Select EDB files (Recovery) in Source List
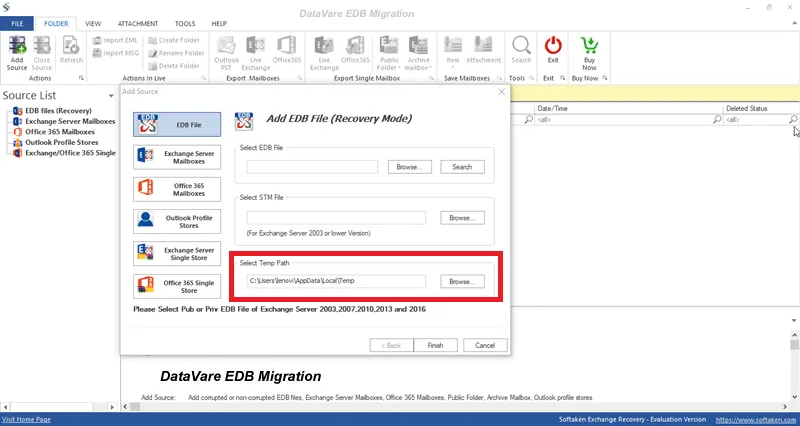This screenshot has height=426, width=800. (x=58, y=111)
